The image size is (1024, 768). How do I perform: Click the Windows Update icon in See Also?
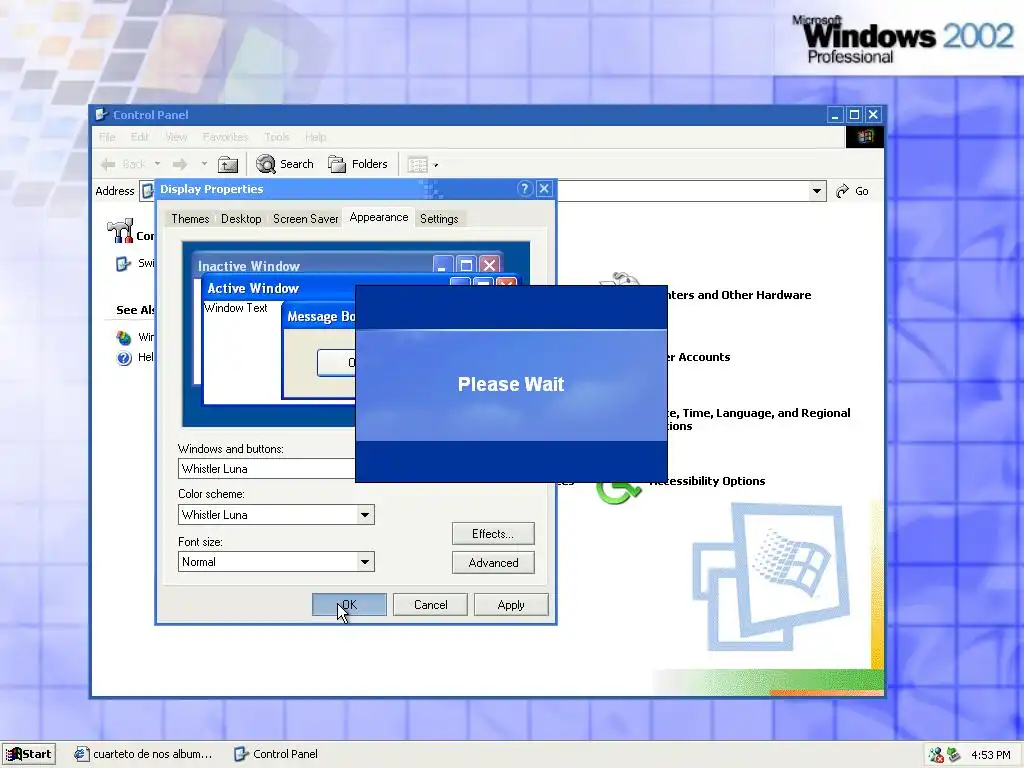tap(123, 338)
